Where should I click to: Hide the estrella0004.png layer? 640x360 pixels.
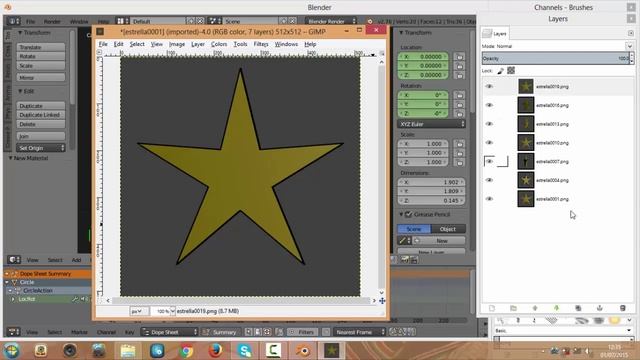489,180
